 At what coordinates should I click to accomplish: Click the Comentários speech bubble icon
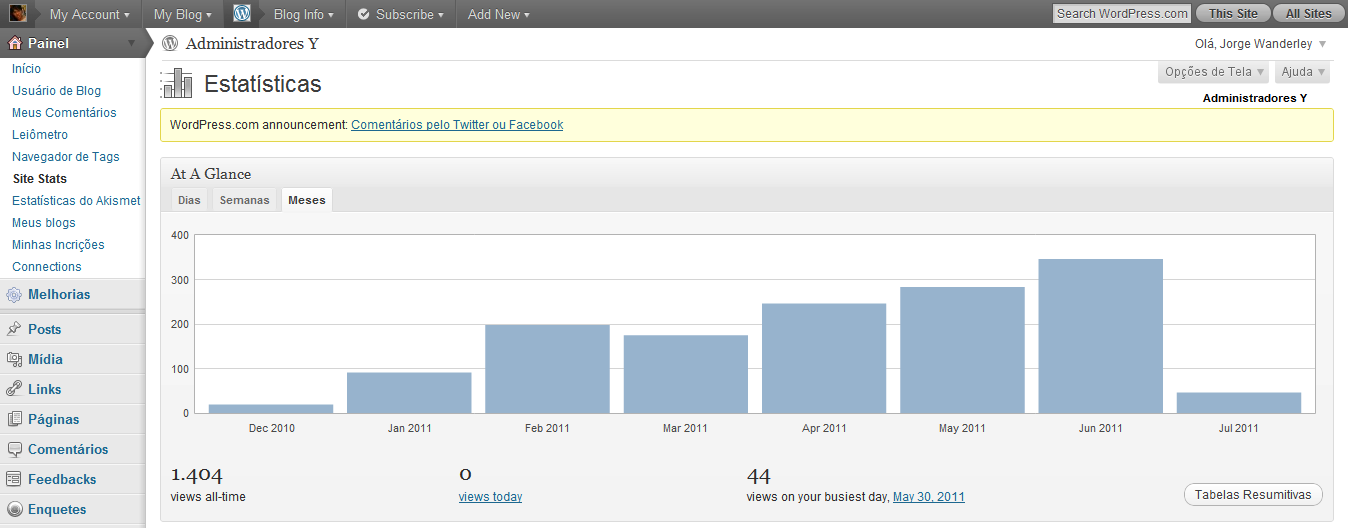click(14, 449)
